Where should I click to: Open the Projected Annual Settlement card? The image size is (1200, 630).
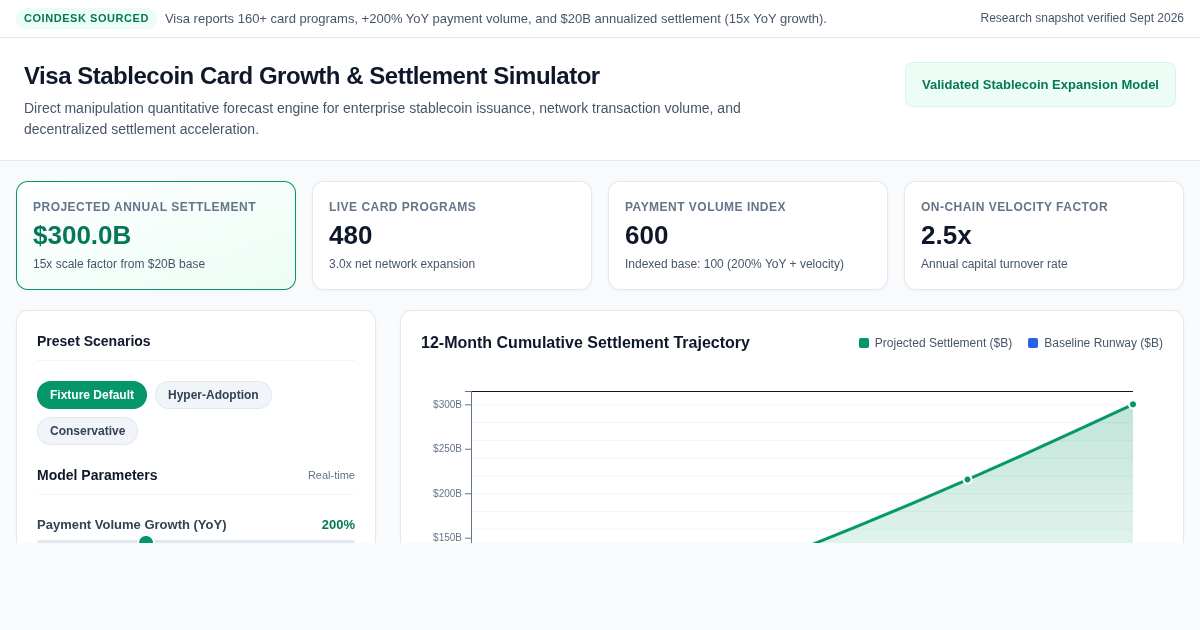point(156,236)
